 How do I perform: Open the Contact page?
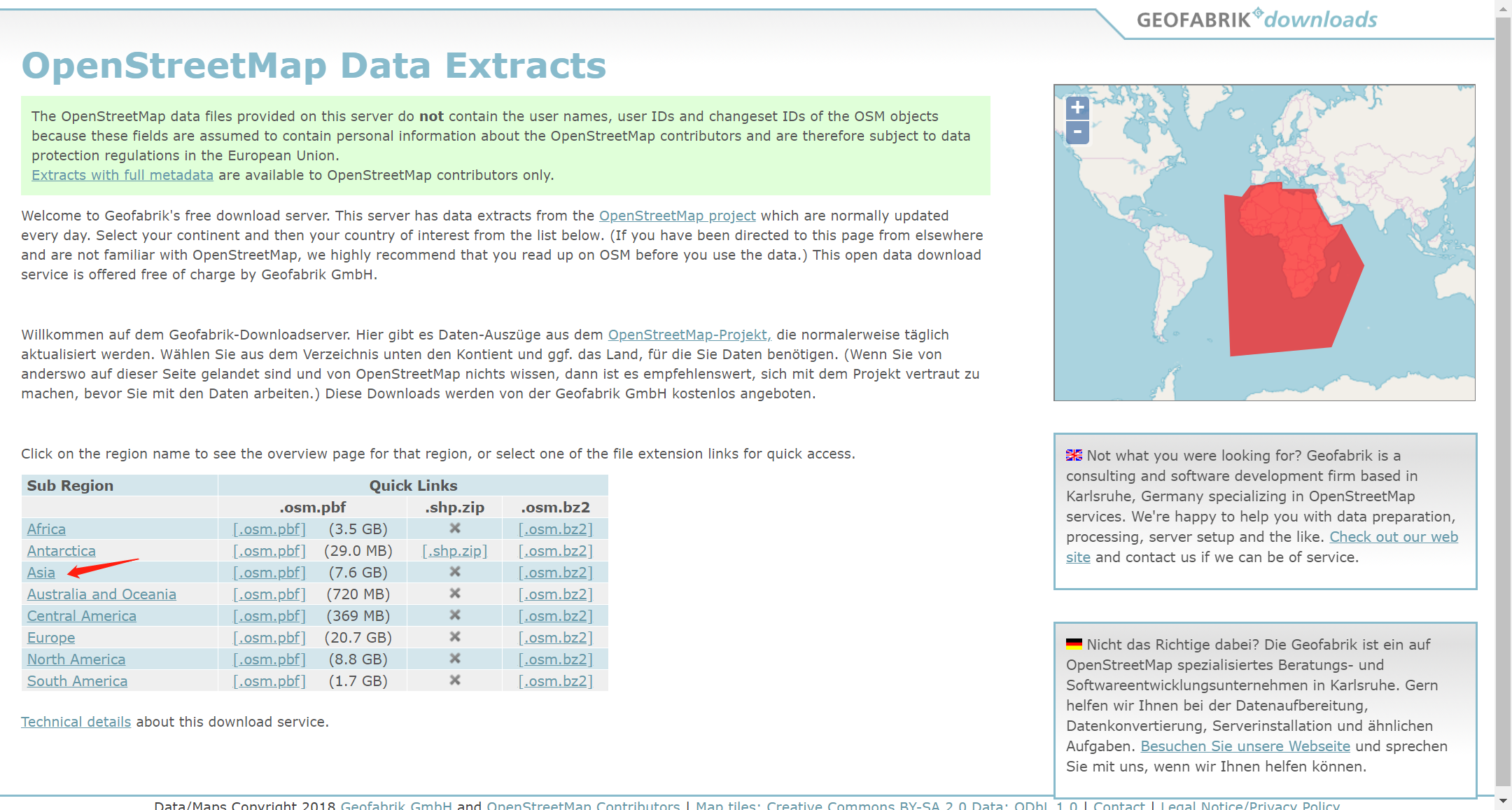pyautogui.click(x=1119, y=804)
